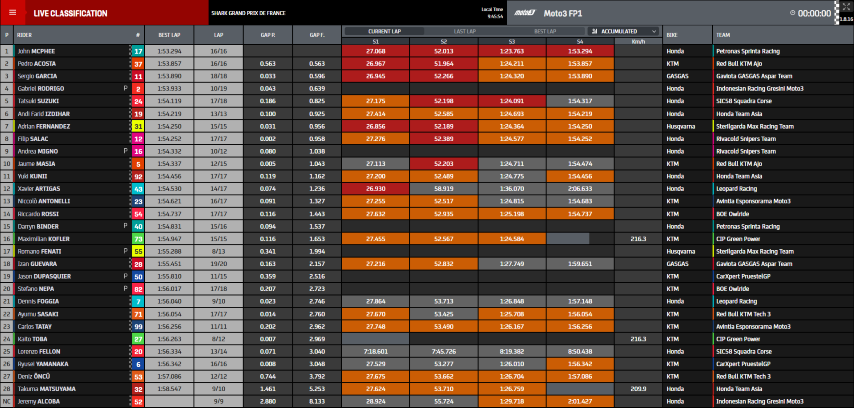Click the TEAM column header
Image resolution: width=854 pixels, height=408 pixels.
[783, 35]
